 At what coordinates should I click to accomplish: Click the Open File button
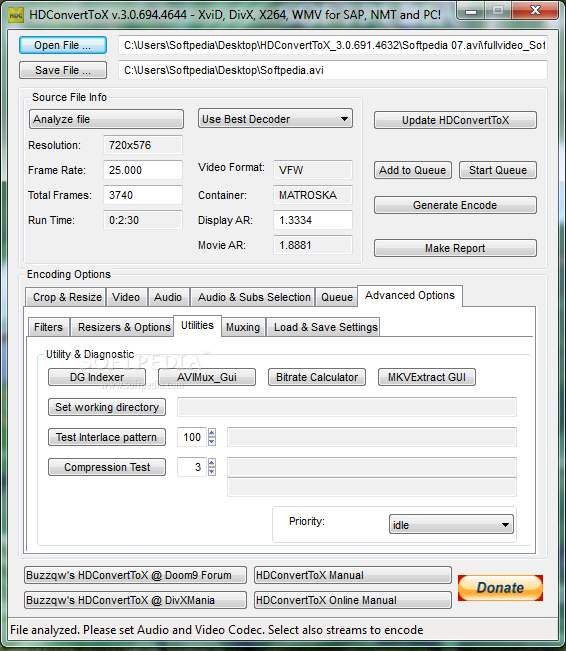63,45
